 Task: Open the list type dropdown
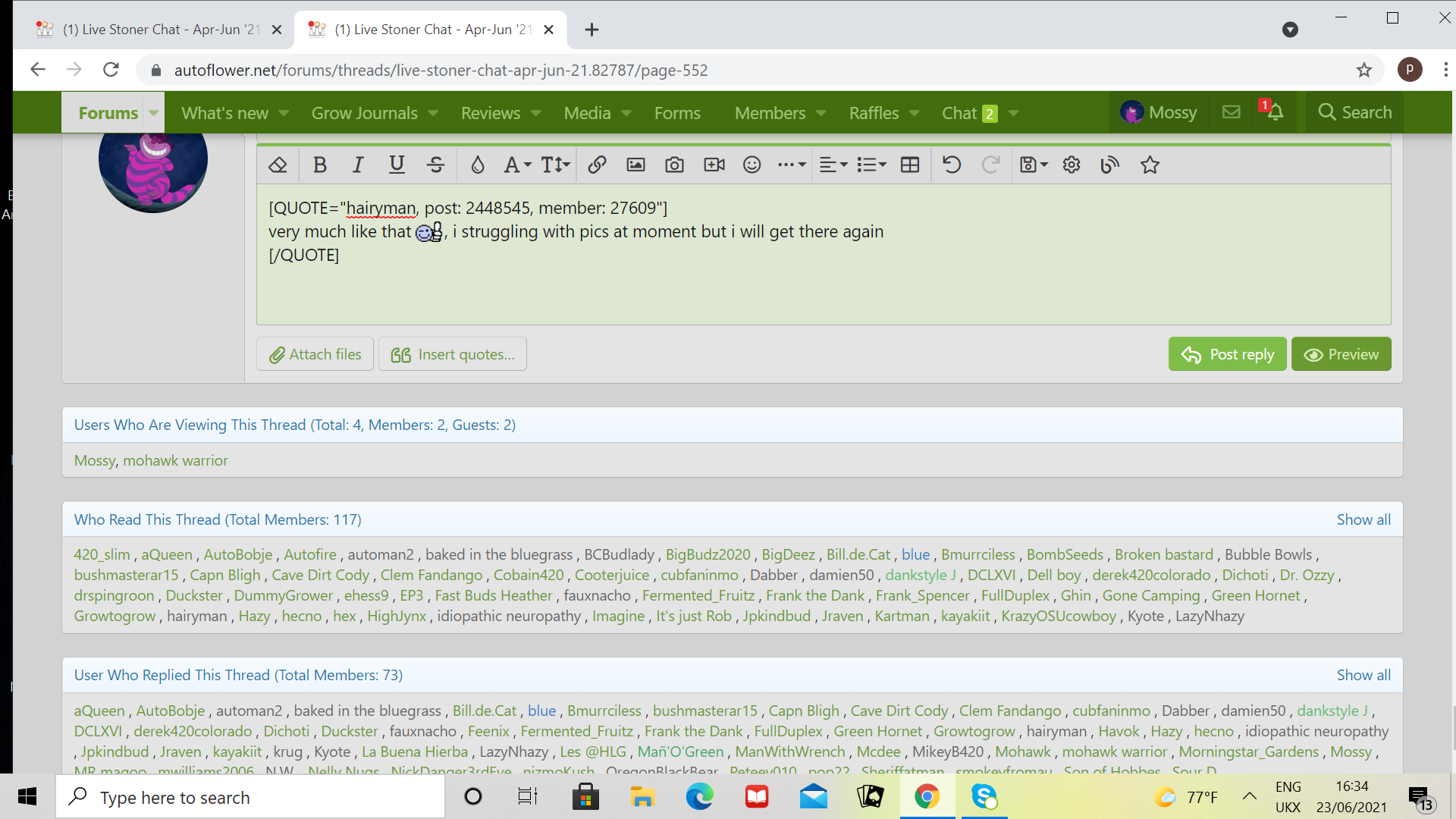[871, 165]
